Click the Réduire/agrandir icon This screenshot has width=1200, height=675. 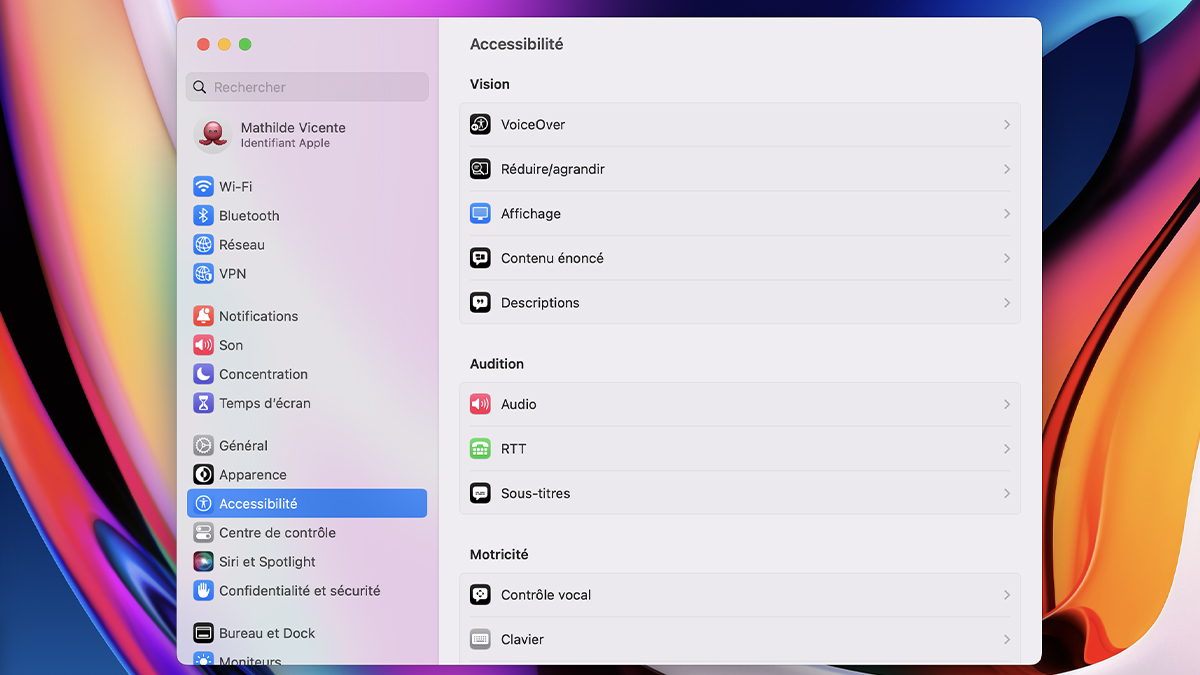click(480, 169)
